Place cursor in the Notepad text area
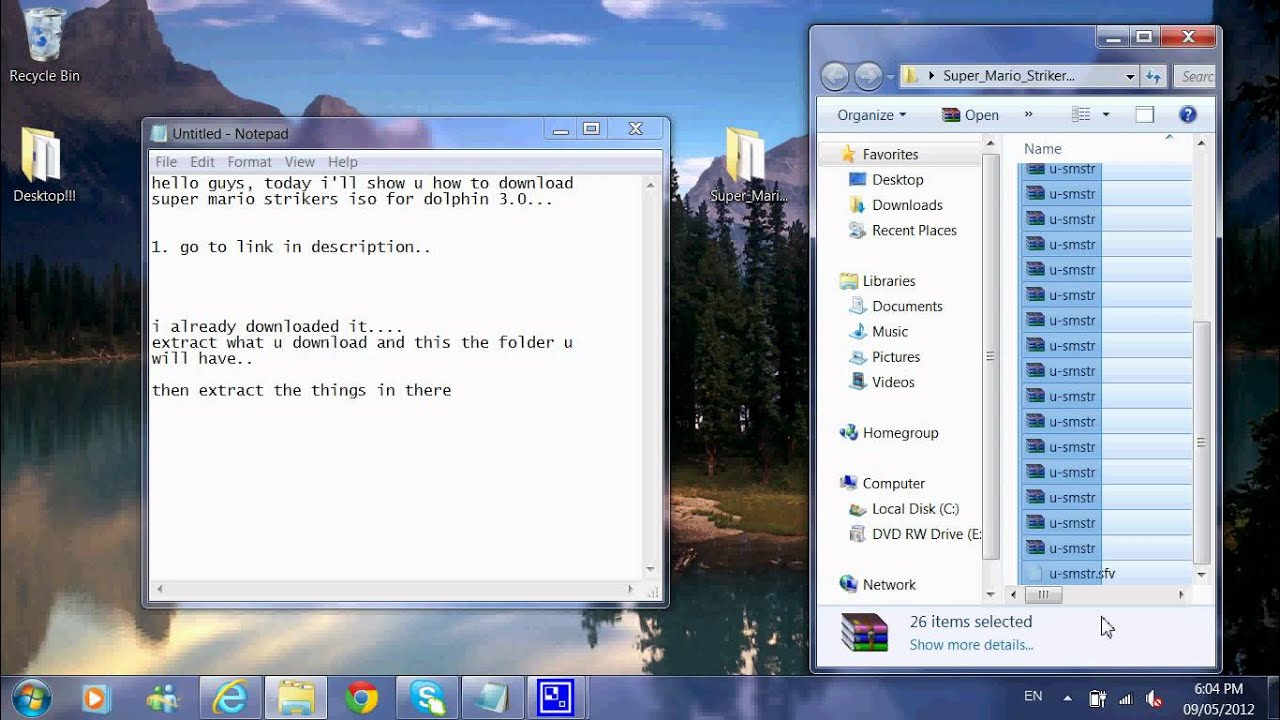The image size is (1280, 720). click(395, 377)
